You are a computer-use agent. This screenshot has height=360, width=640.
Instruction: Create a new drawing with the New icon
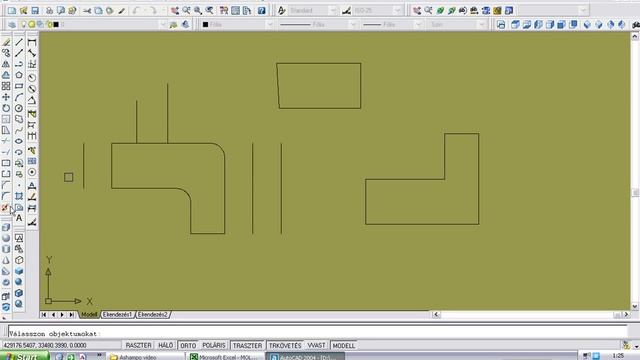(x=12, y=11)
